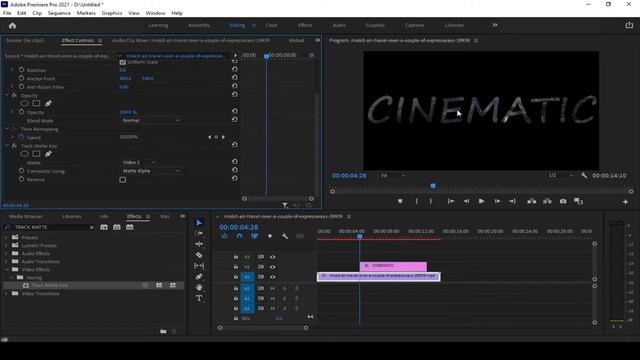
Task: Open the File menu
Action: [x=7, y=13]
